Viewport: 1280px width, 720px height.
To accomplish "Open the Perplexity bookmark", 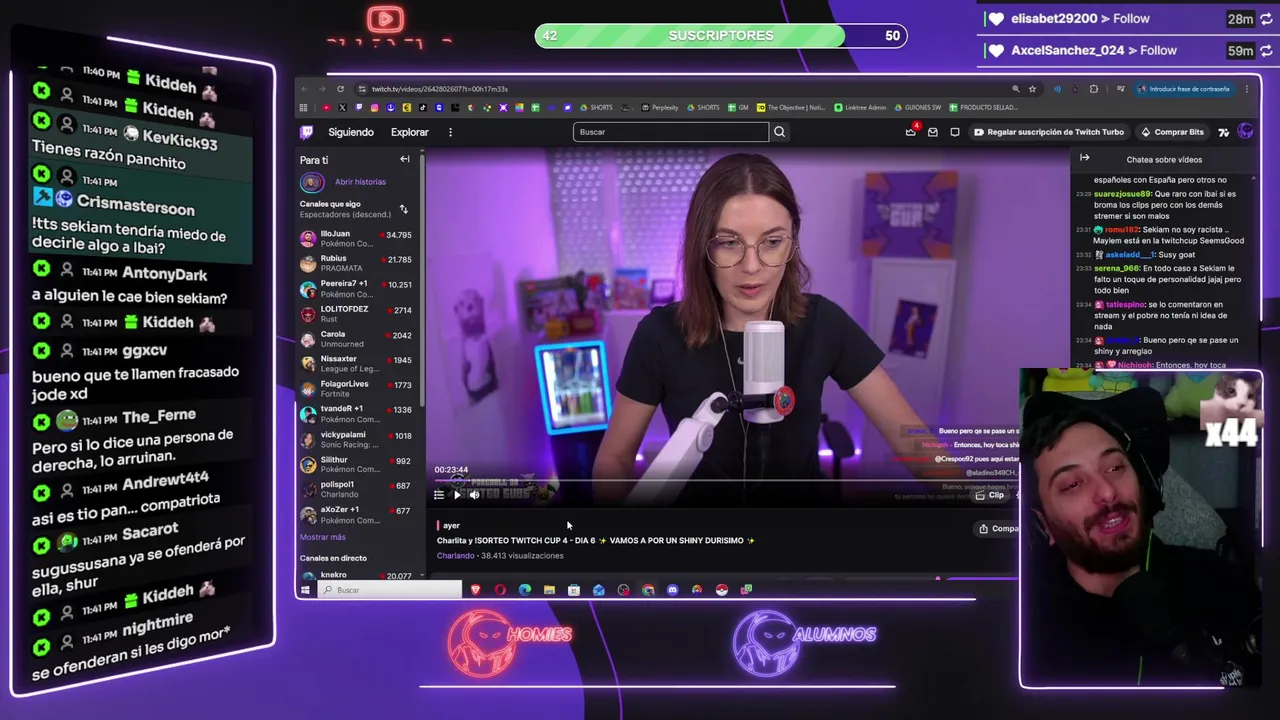I will tap(659, 107).
